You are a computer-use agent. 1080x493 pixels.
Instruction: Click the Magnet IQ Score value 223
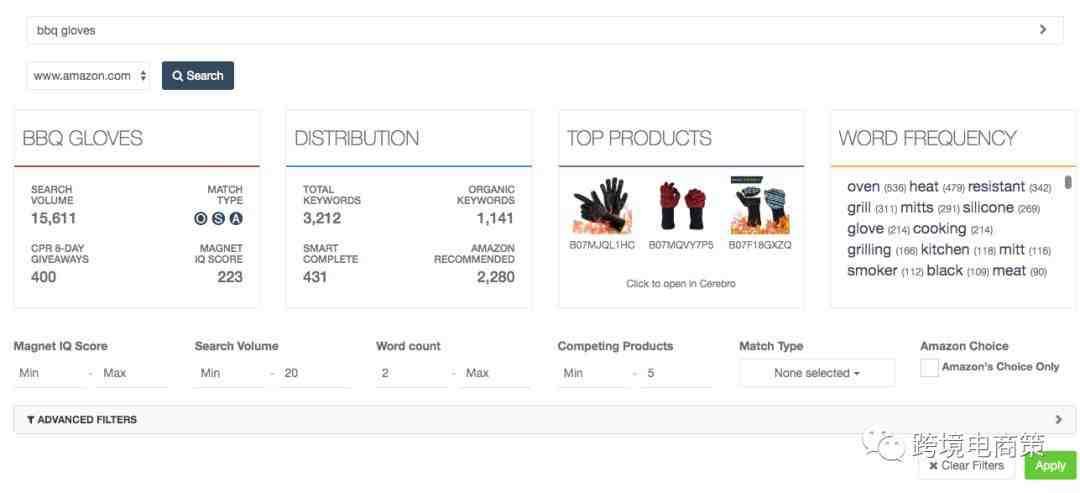(230, 277)
